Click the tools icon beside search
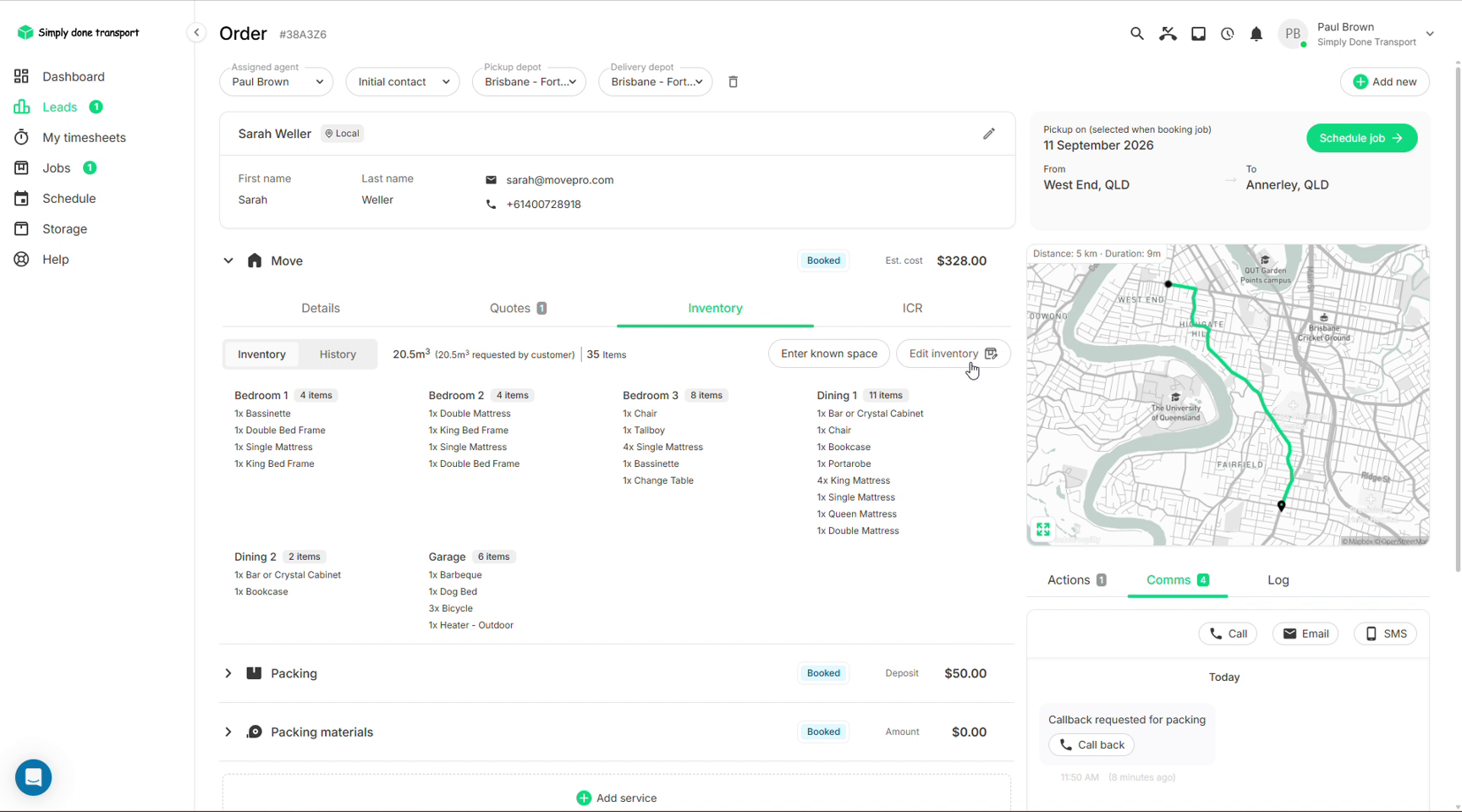 1168,34
